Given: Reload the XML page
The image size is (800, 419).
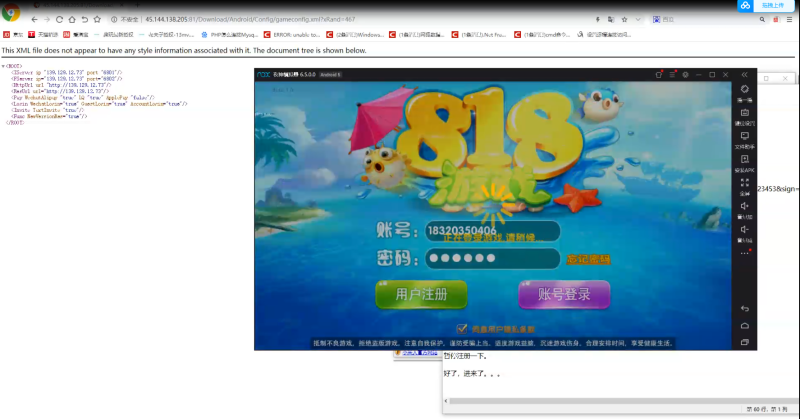Looking at the screenshot, I should 59,19.
